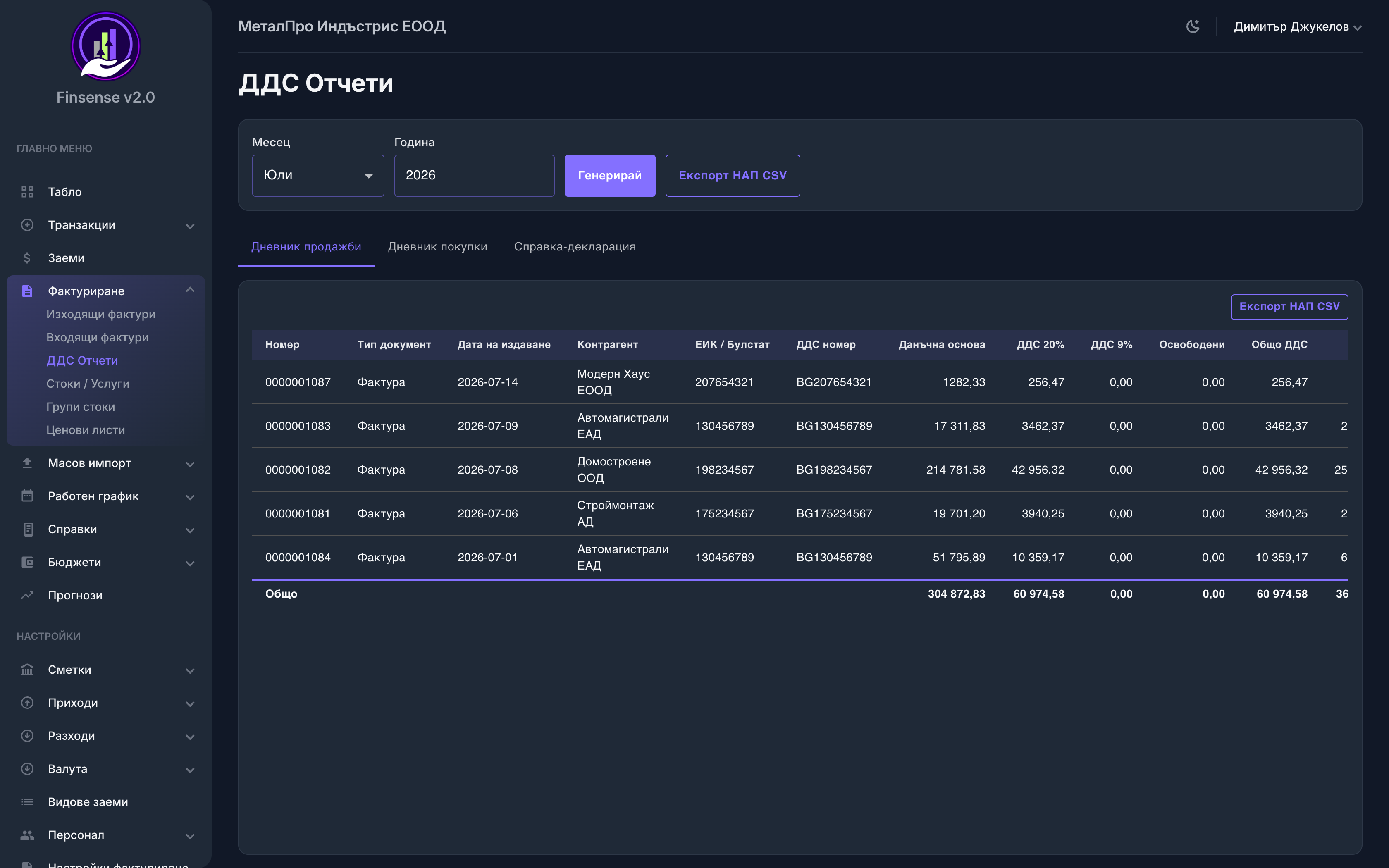Click the Работен график calendar icon
The image size is (1389, 868).
(27, 496)
